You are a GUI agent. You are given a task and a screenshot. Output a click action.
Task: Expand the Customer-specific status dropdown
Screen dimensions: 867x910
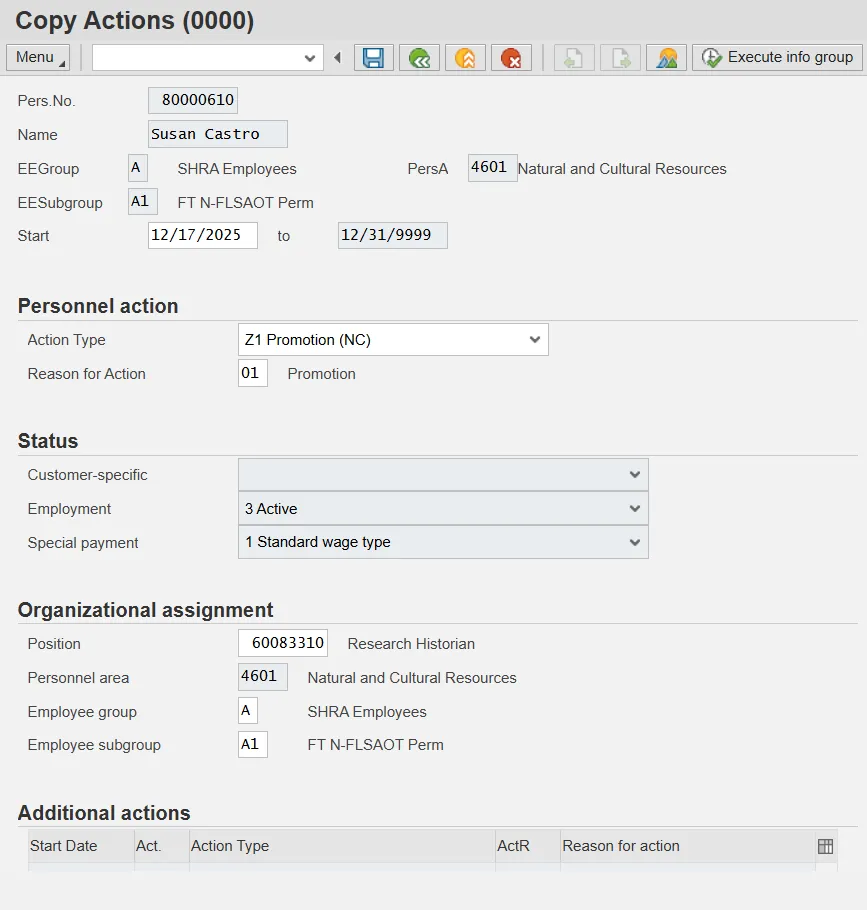point(634,475)
